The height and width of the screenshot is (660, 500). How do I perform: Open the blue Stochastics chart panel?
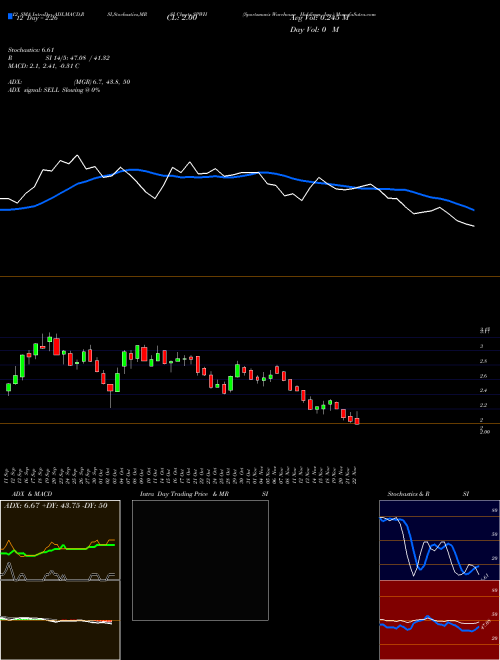click(x=439, y=540)
